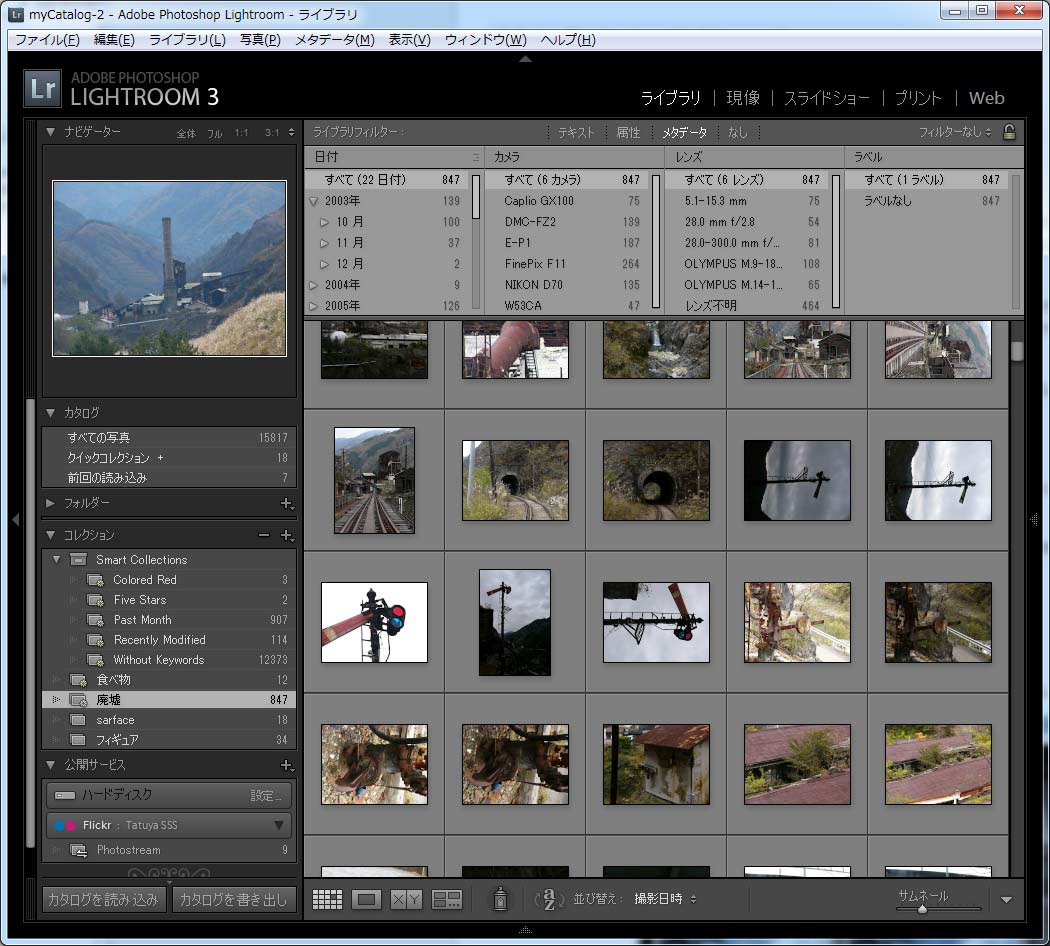Switch to grid view icon in toolbar
The height and width of the screenshot is (946, 1050).
327,900
